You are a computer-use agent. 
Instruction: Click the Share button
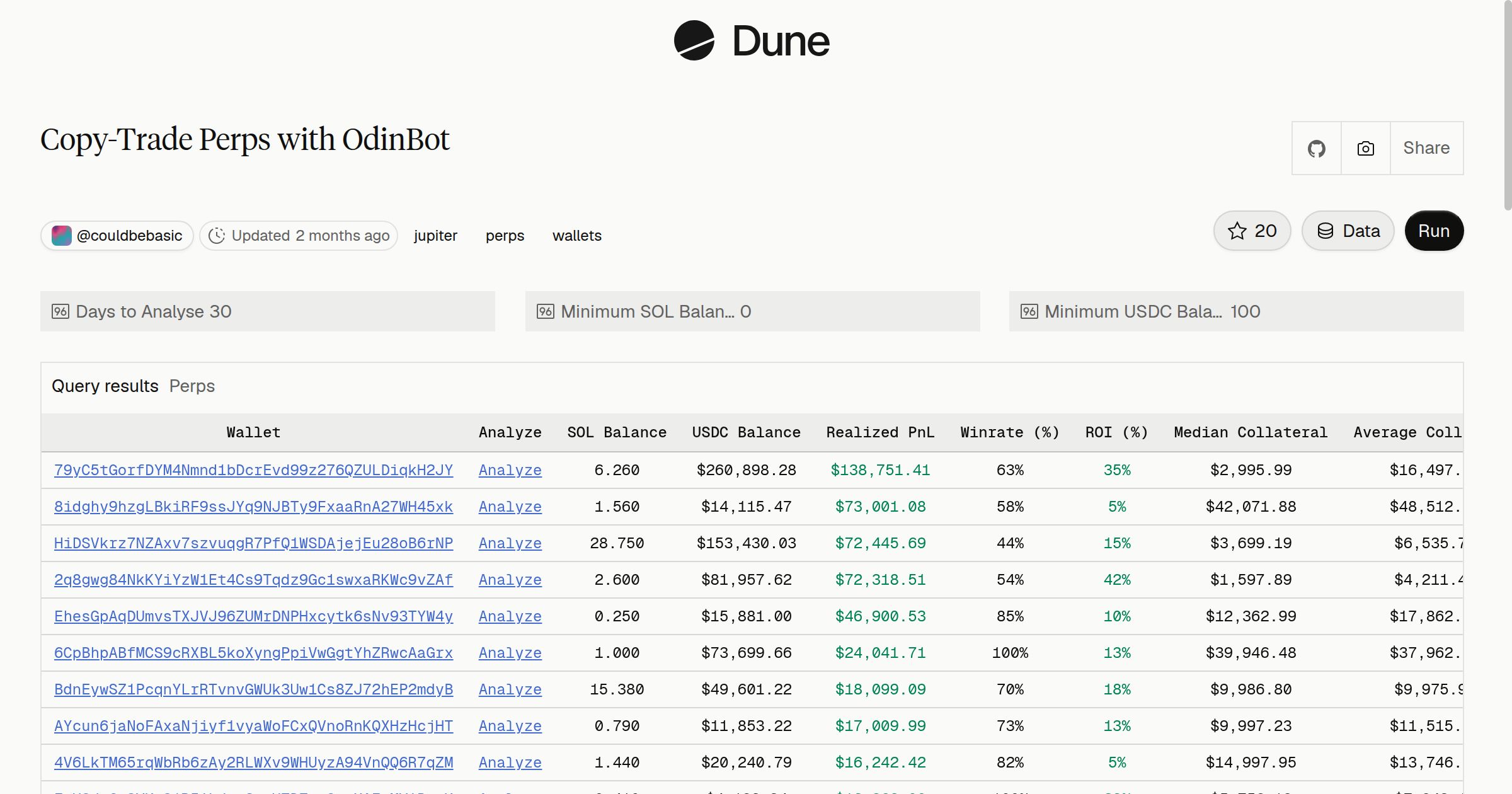(x=1426, y=148)
